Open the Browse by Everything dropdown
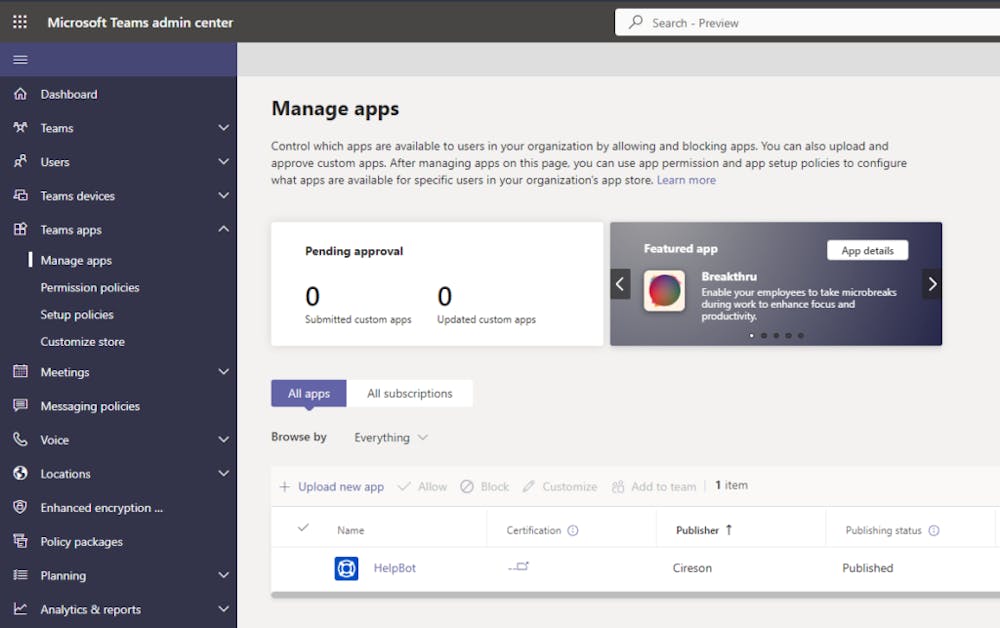Image resolution: width=1000 pixels, height=628 pixels. [x=390, y=437]
